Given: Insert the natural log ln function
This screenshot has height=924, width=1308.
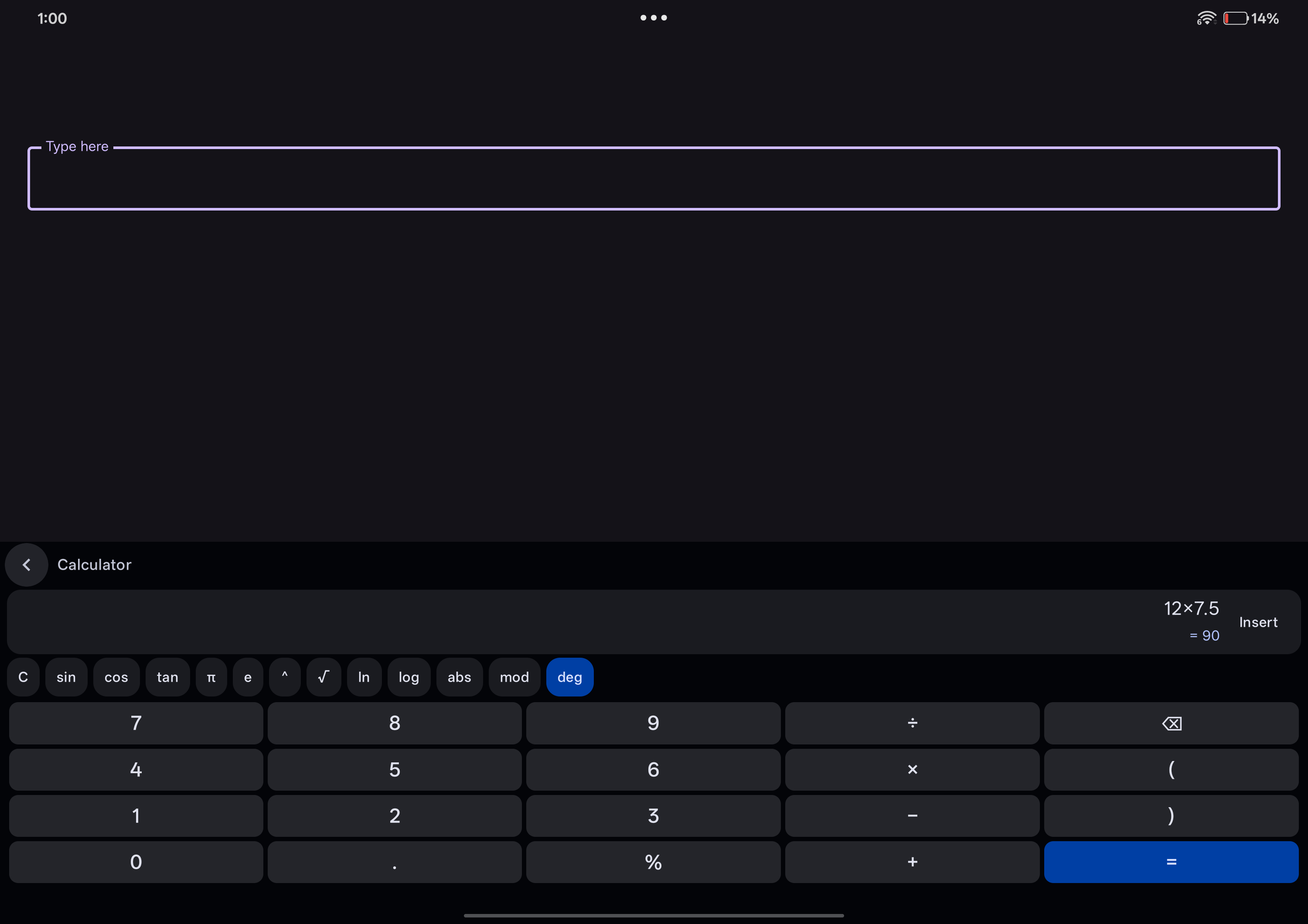Looking at the screenshot, I should click(x=364, y=677).
